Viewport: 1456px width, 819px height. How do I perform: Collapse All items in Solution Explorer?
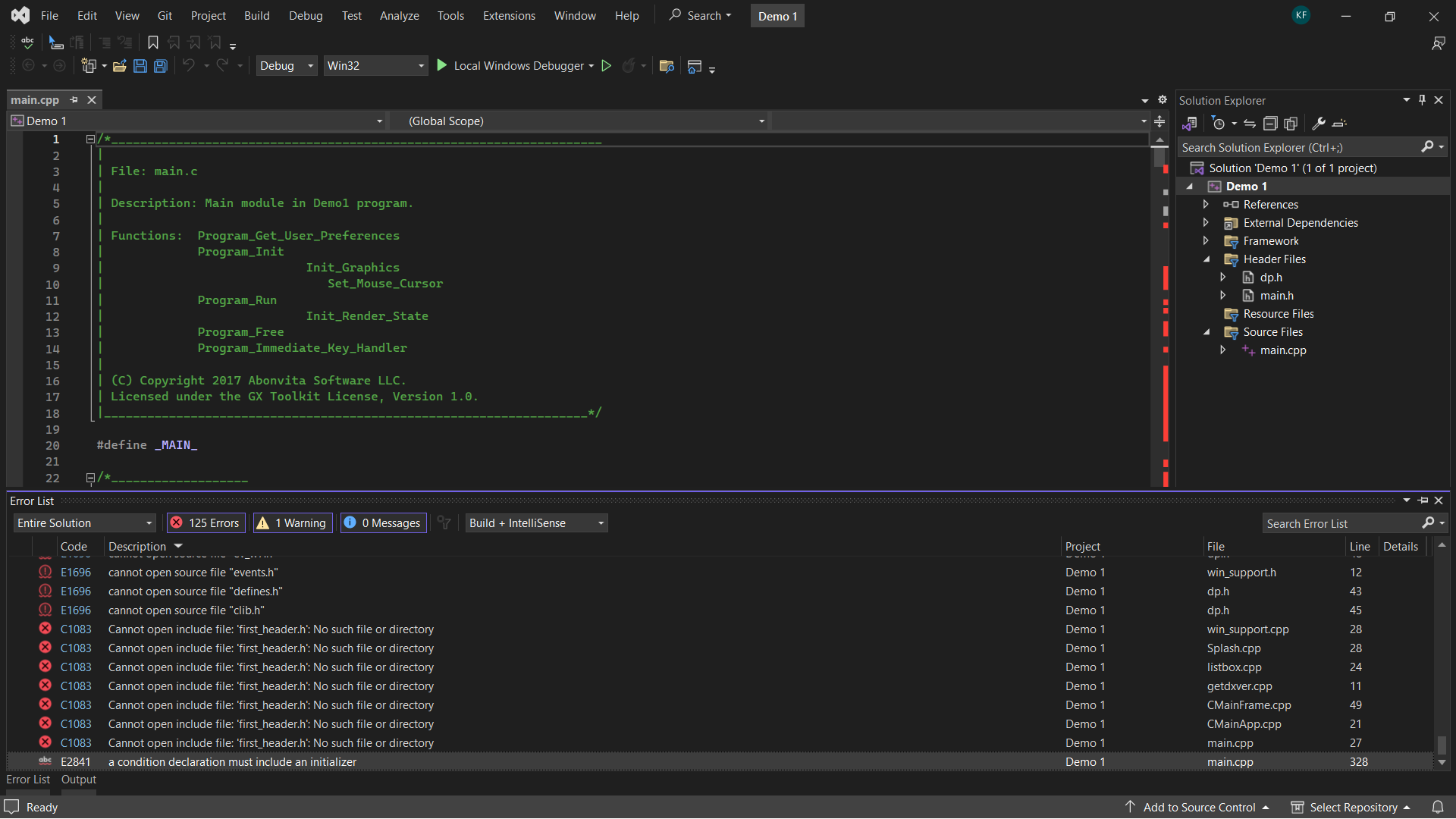coord(1271,123)
